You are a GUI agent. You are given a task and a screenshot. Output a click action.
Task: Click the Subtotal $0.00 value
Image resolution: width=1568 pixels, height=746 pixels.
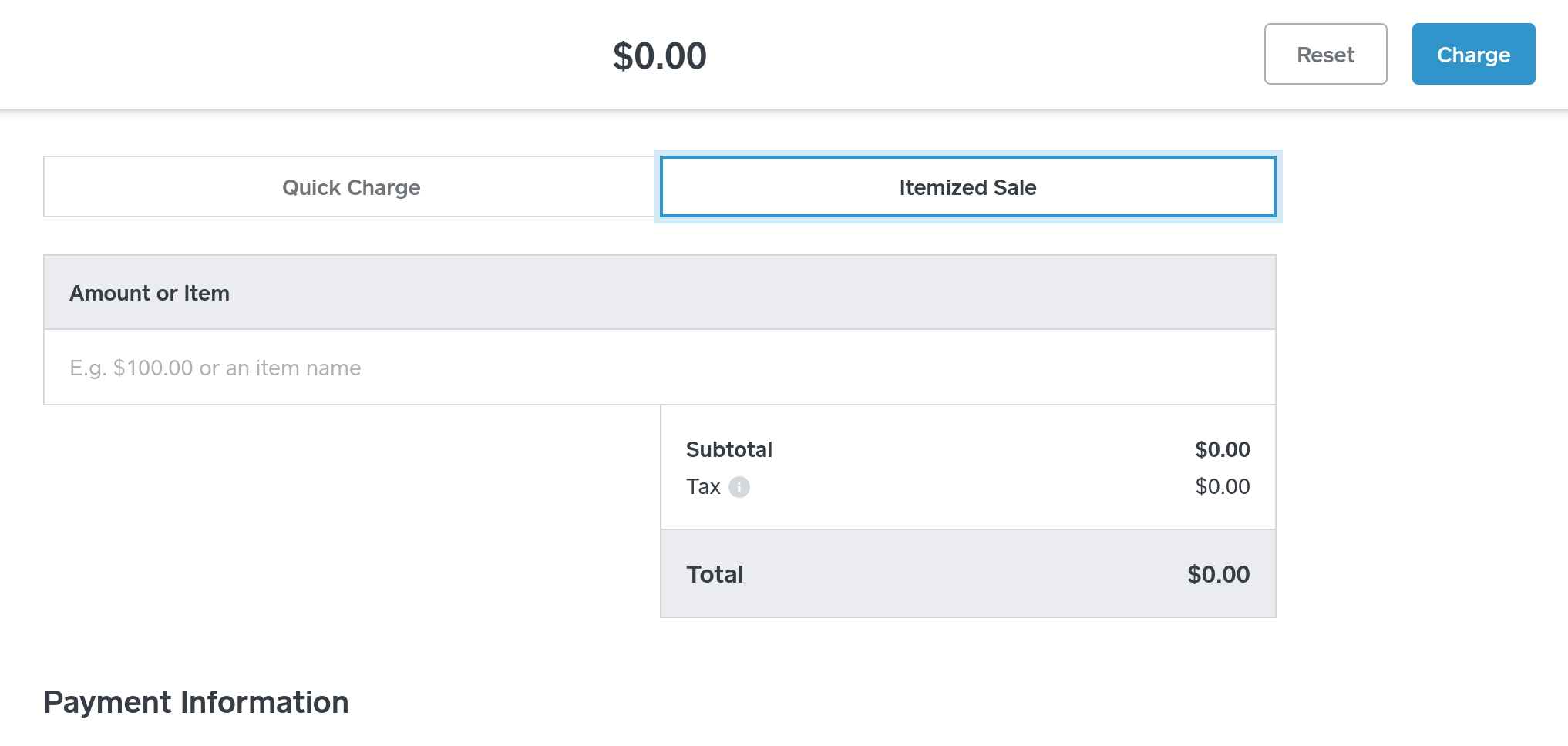[x=1222, y=450]
